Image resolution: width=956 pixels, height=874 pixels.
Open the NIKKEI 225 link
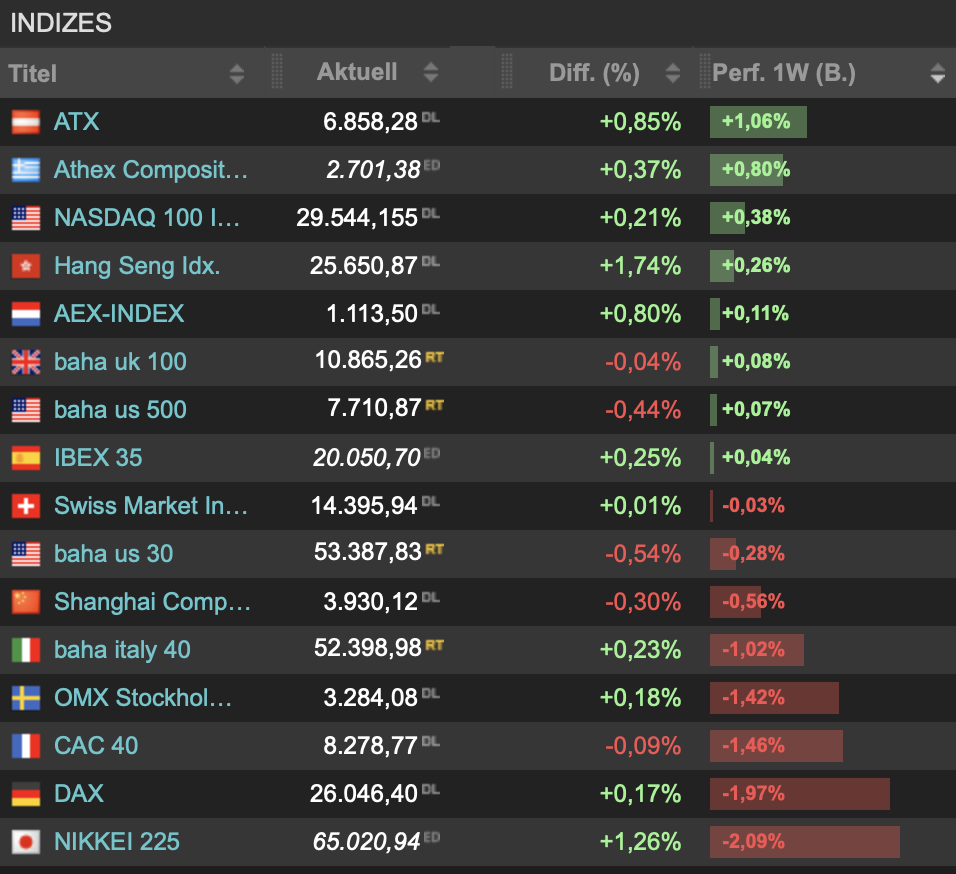point(116,842)
